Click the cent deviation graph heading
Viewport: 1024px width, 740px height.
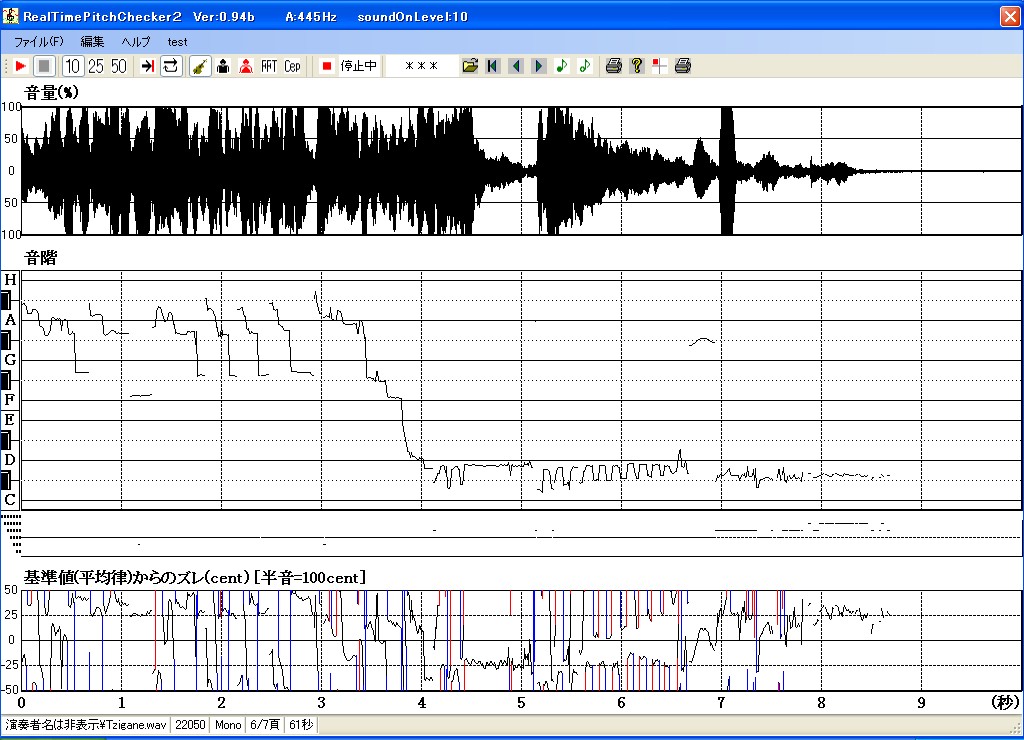click(195, 577)
